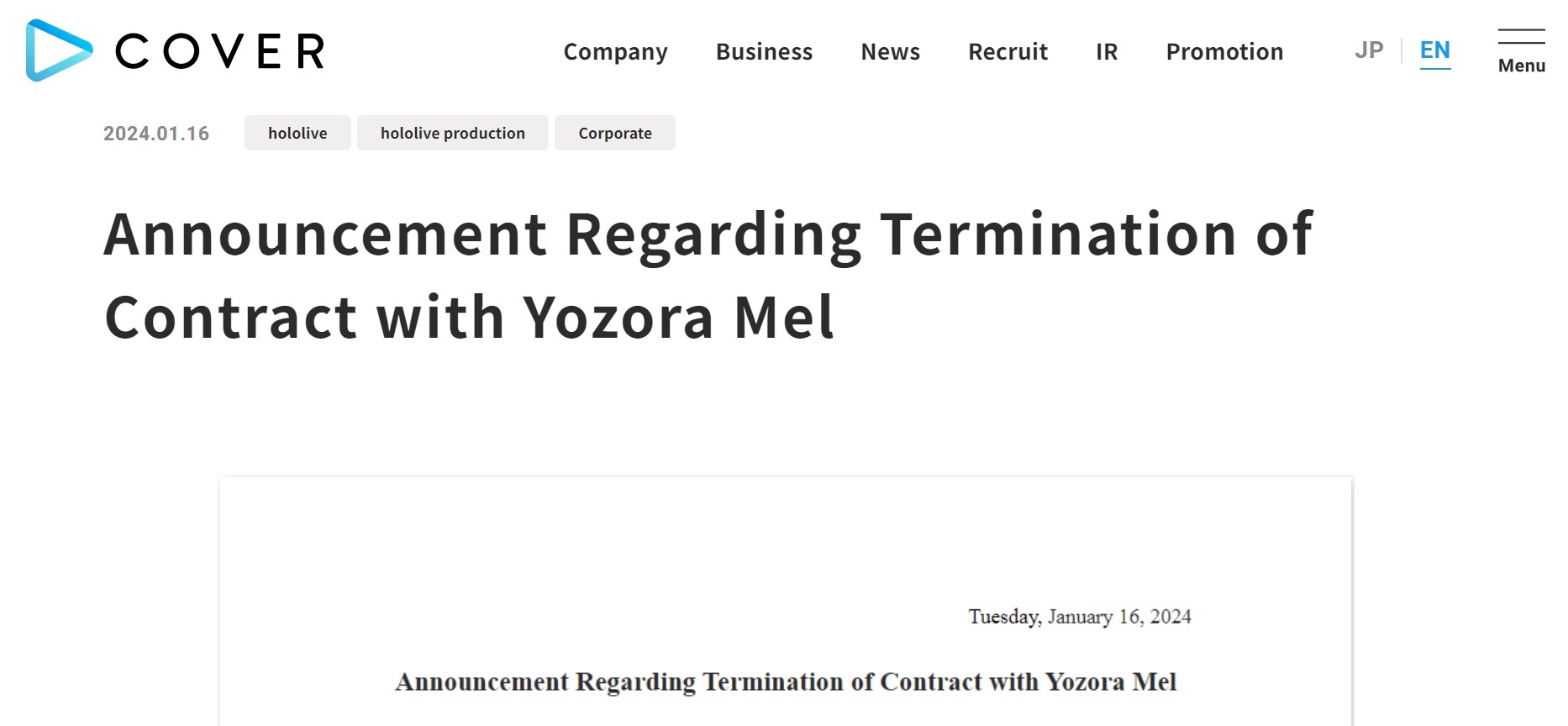Click the serif announcement title inside the document
The height and width of the screenshot is (726, 1568).
click(785, 681)
